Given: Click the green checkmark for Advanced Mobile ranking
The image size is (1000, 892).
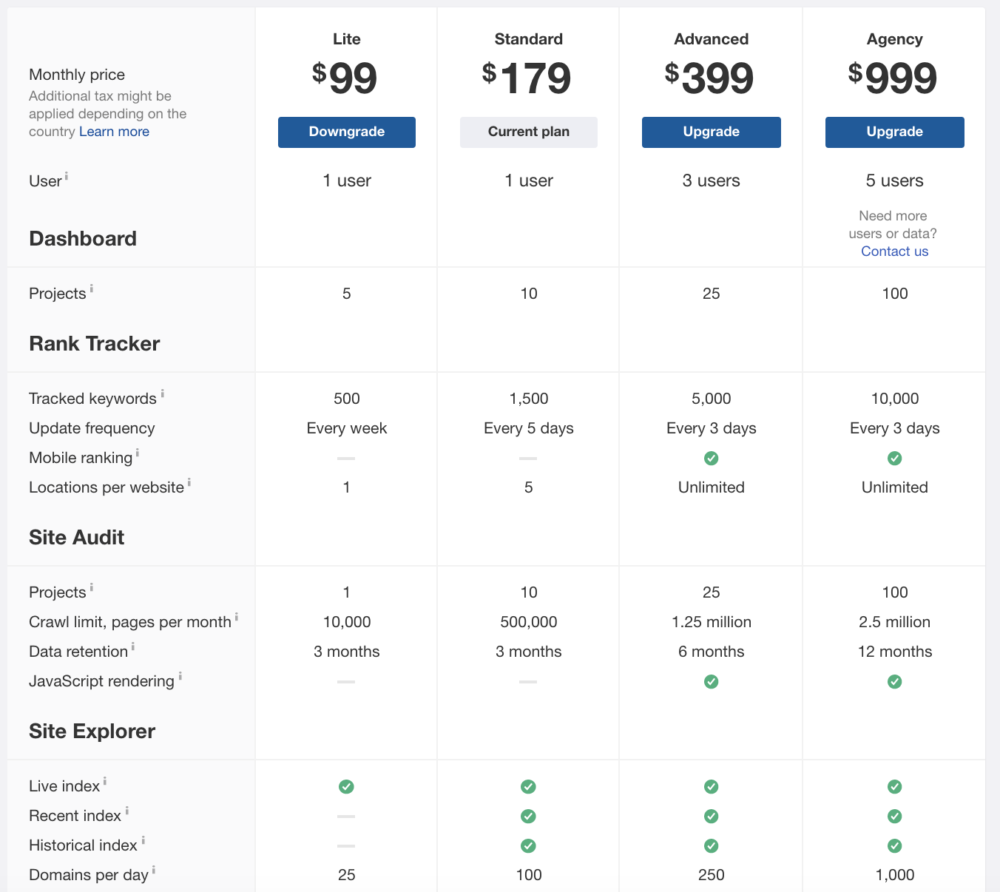Looking at the screenshot, I should click(x=711, y=458).
